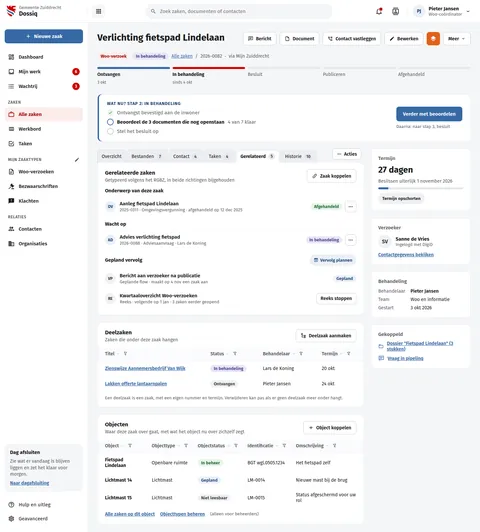Edit Mijn zaaktypen with pencil icon
The image size is (480, 532).
[77, 159]
